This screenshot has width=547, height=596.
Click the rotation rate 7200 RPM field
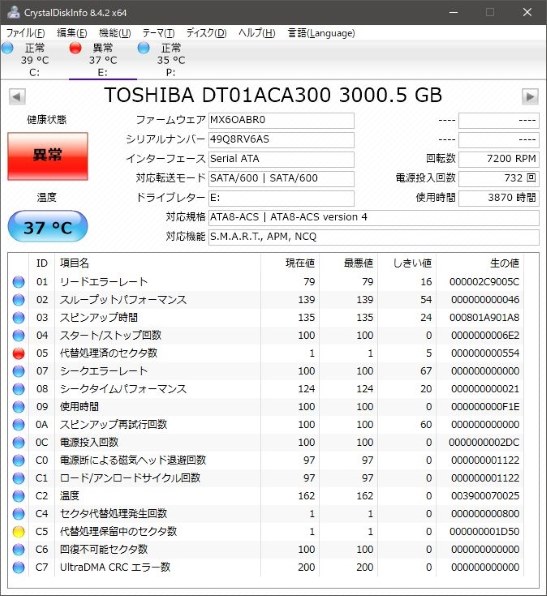click(x=499, y=159)
